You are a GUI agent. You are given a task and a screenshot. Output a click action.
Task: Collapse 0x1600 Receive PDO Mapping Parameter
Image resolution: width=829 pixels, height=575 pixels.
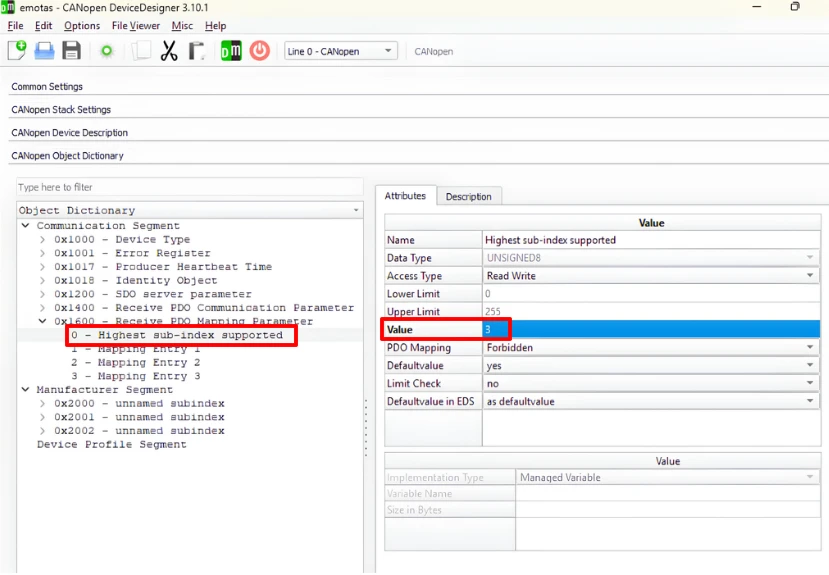(x=42, y=321)
